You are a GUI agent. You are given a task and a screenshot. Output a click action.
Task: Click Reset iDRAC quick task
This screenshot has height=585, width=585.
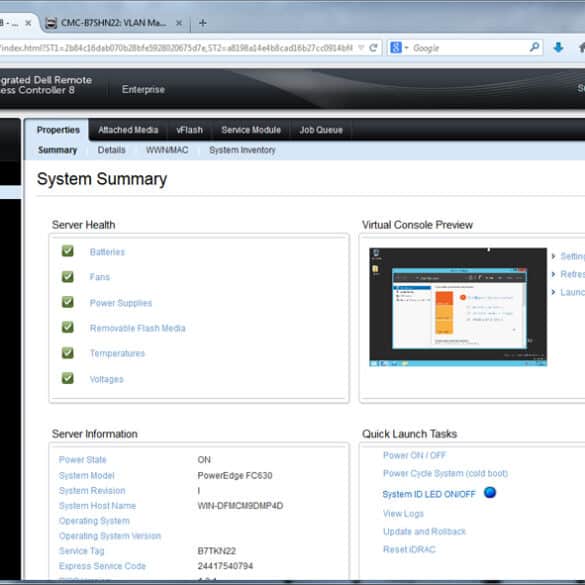click(x=409, y=549)
